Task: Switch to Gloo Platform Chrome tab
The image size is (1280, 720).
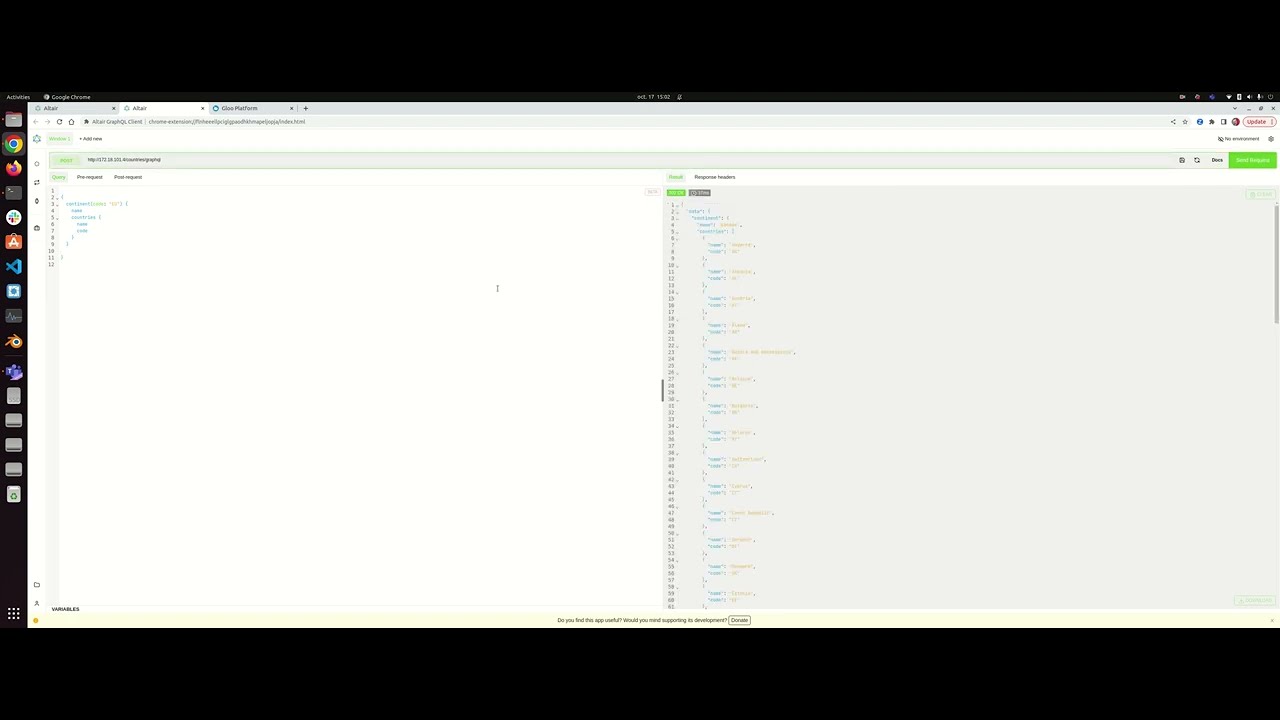Action: click(252, 108)
